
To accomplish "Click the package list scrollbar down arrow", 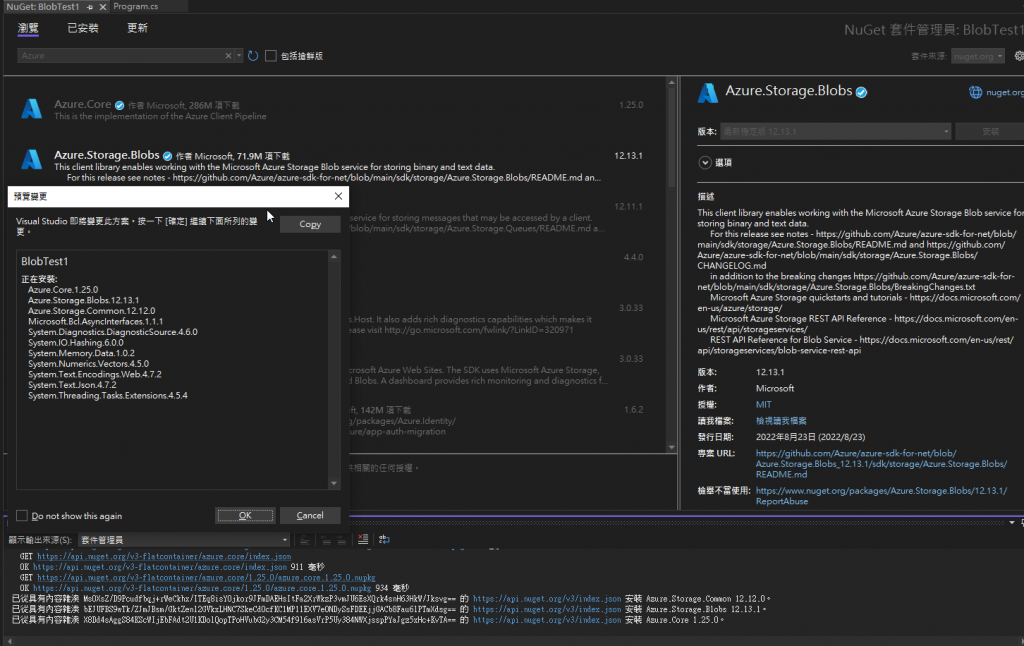I will pyautogui.click(x=671, y=447).
